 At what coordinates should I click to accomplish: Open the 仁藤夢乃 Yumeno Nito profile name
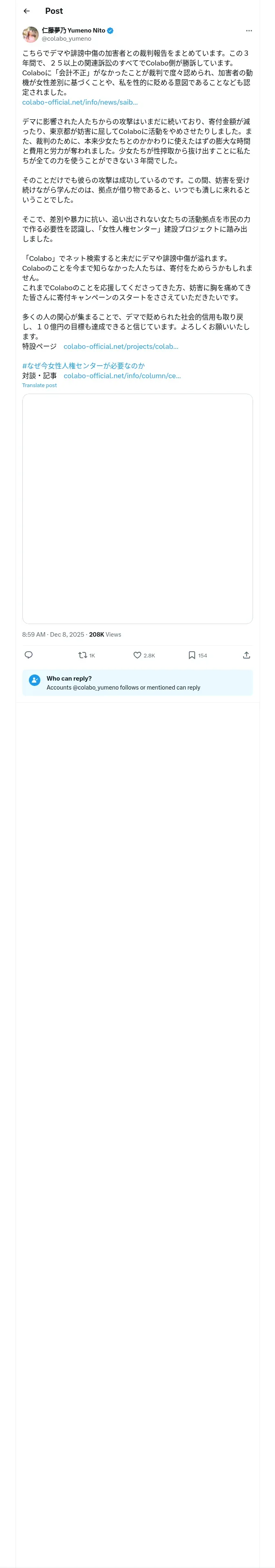pyautogui.click(x=73, y=31)
